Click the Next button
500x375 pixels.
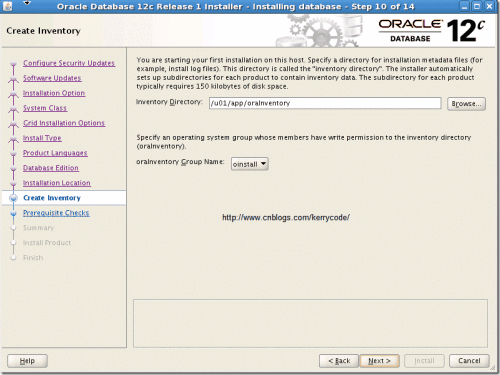point(379,361)
